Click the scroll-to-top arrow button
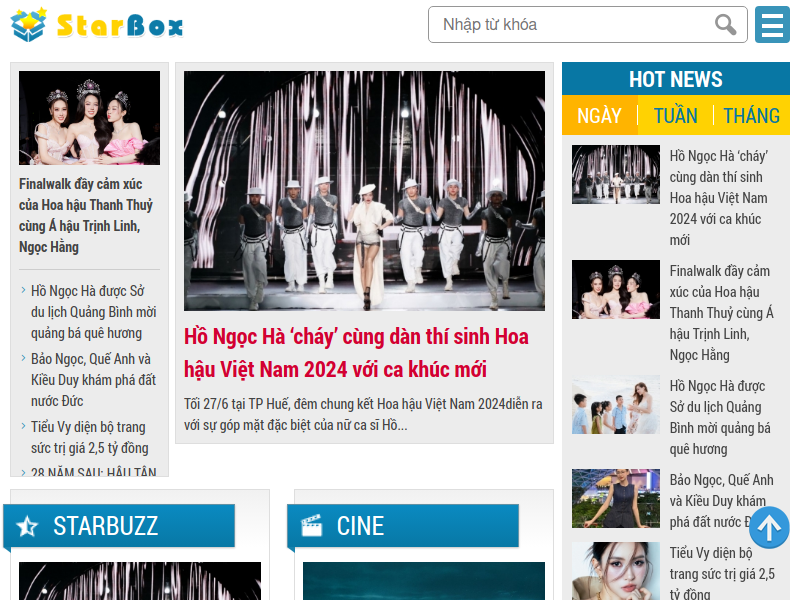The height and width of the screenshot is (600, 800). [x=769, y=528]
